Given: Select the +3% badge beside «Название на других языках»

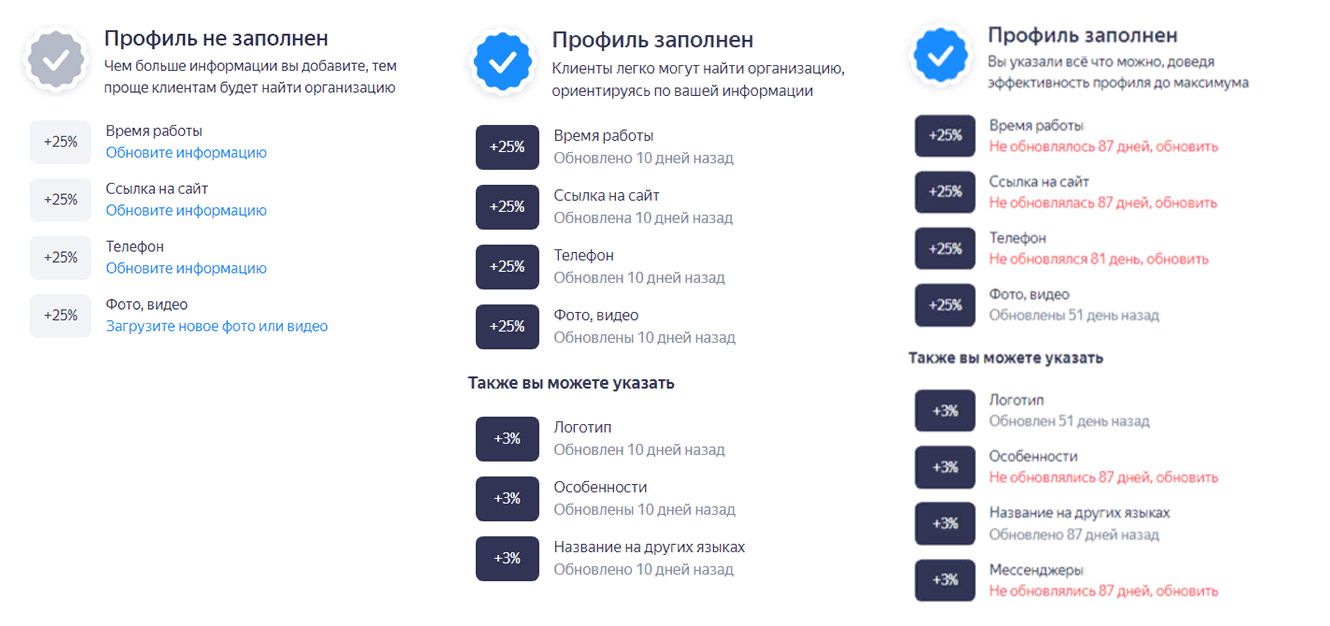Looking at the screenshot, I should (x=507, y=558).
